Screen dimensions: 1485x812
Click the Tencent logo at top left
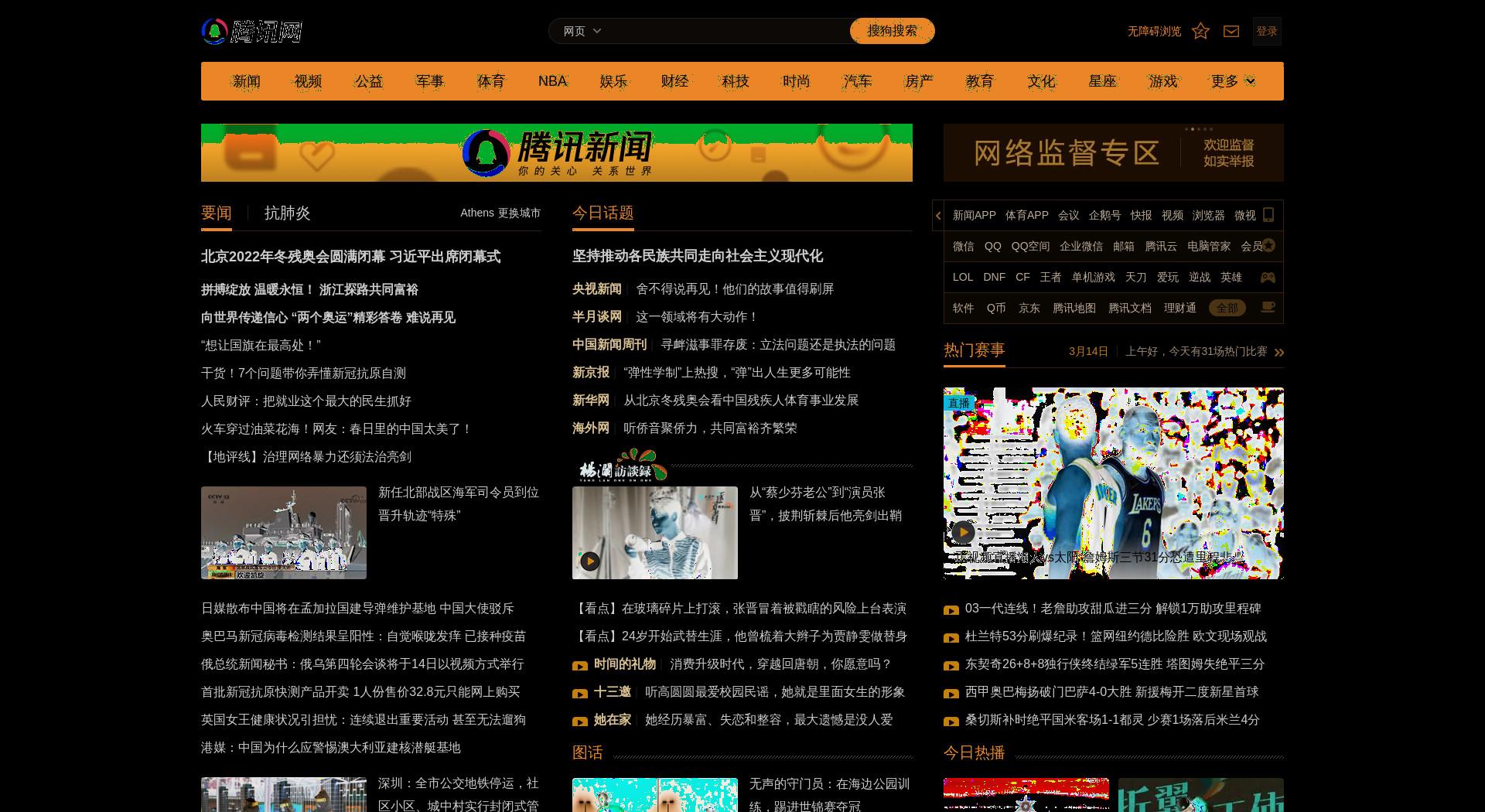pos(251,32)
